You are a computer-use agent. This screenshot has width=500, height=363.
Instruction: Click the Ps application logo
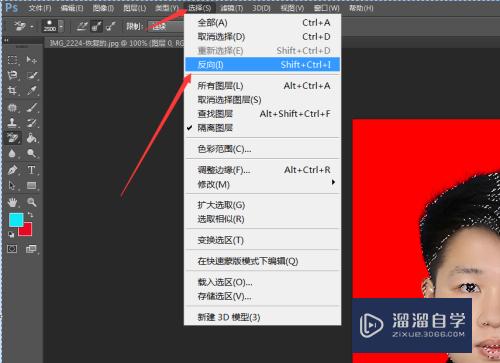pos(11,8)
